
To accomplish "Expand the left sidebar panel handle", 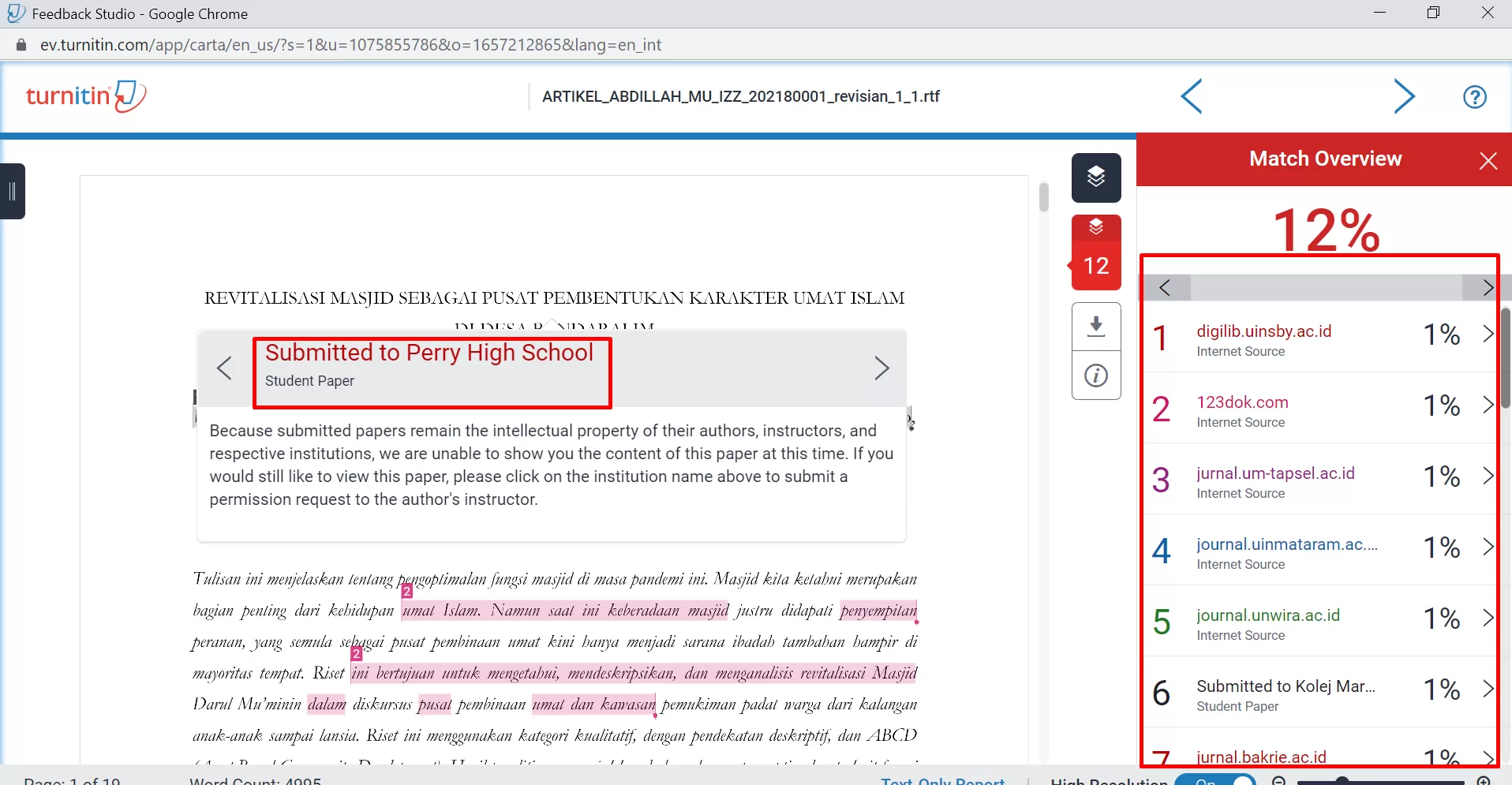I will pyautogui.click(x=12, y=191).
